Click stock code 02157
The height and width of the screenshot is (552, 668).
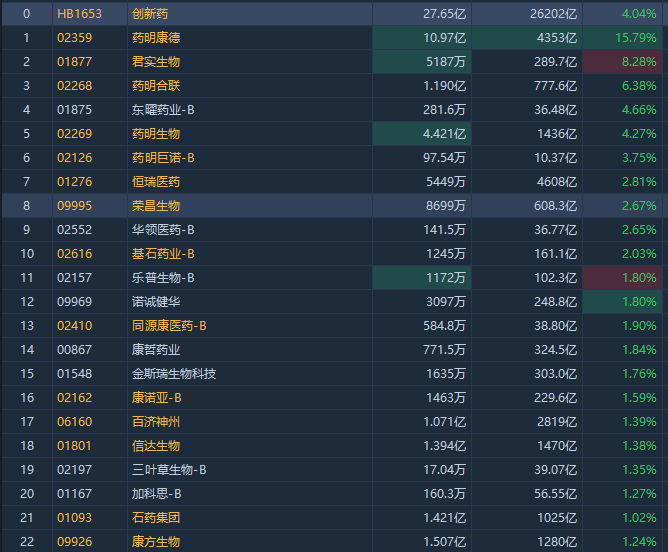[75, 278]
